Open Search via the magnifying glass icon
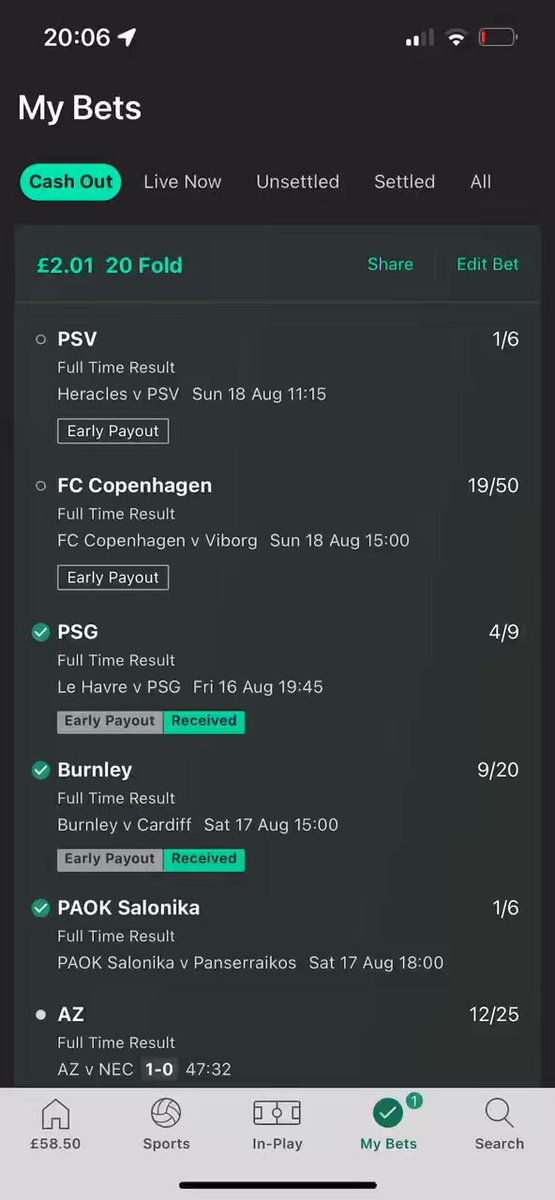Viewport: 555px width, 1200px height. (x=499, y=1113)
